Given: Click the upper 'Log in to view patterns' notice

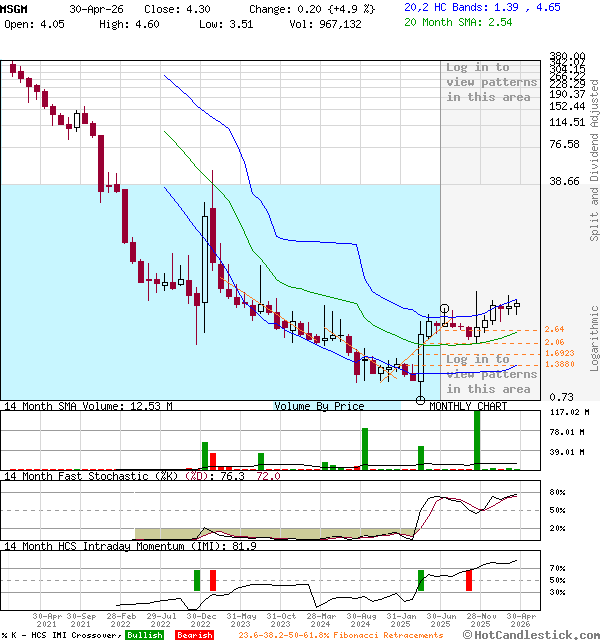Looking at the screenshot, I should point(490,82).
